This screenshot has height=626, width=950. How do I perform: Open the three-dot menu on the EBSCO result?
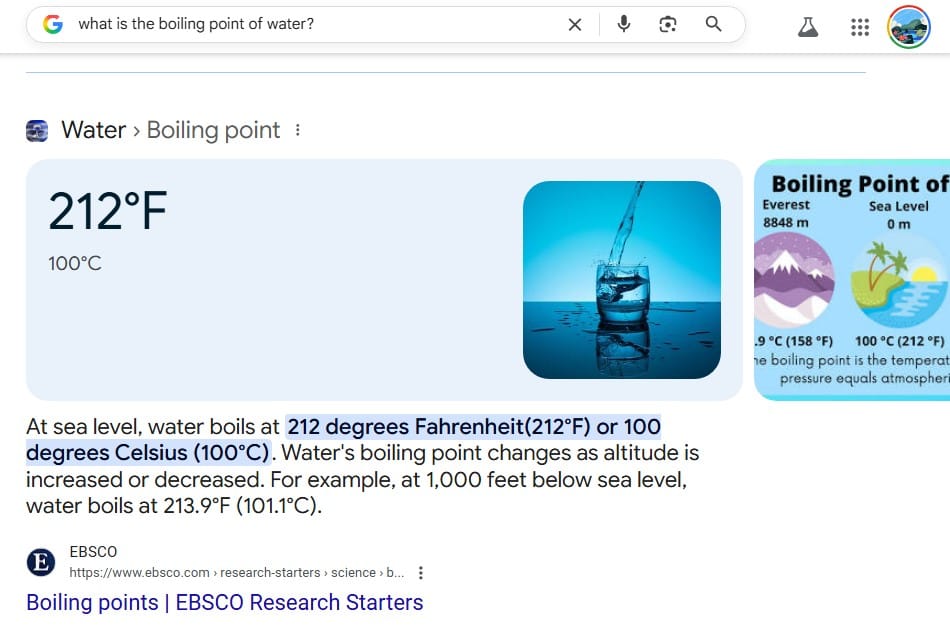click(x=420, y=572)
